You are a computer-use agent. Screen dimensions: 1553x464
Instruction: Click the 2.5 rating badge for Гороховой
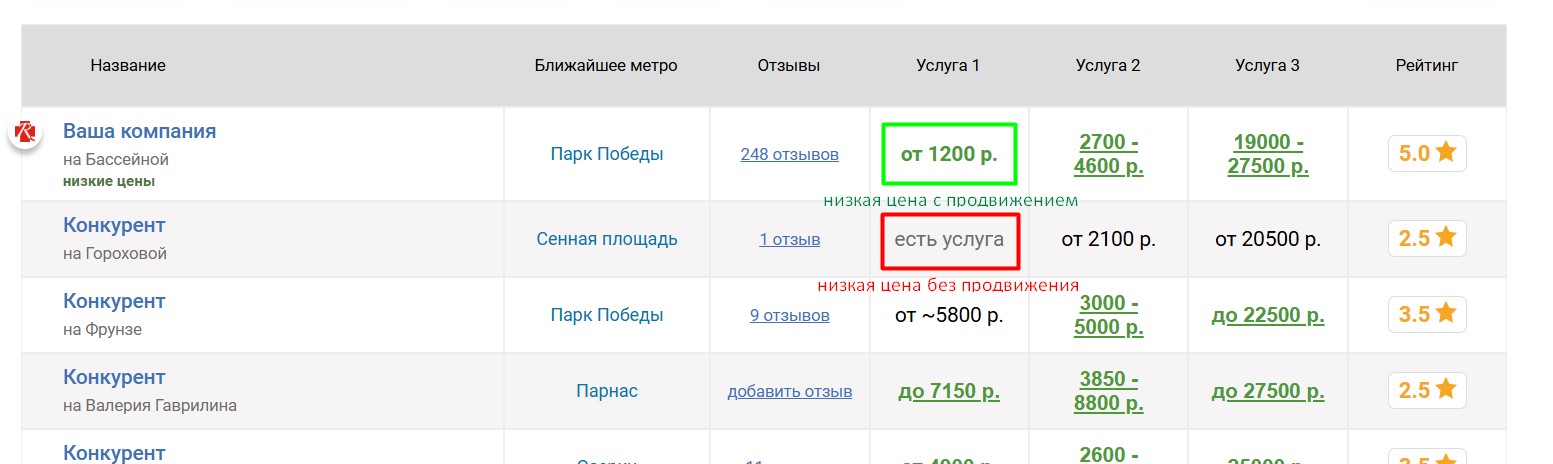1427,239
